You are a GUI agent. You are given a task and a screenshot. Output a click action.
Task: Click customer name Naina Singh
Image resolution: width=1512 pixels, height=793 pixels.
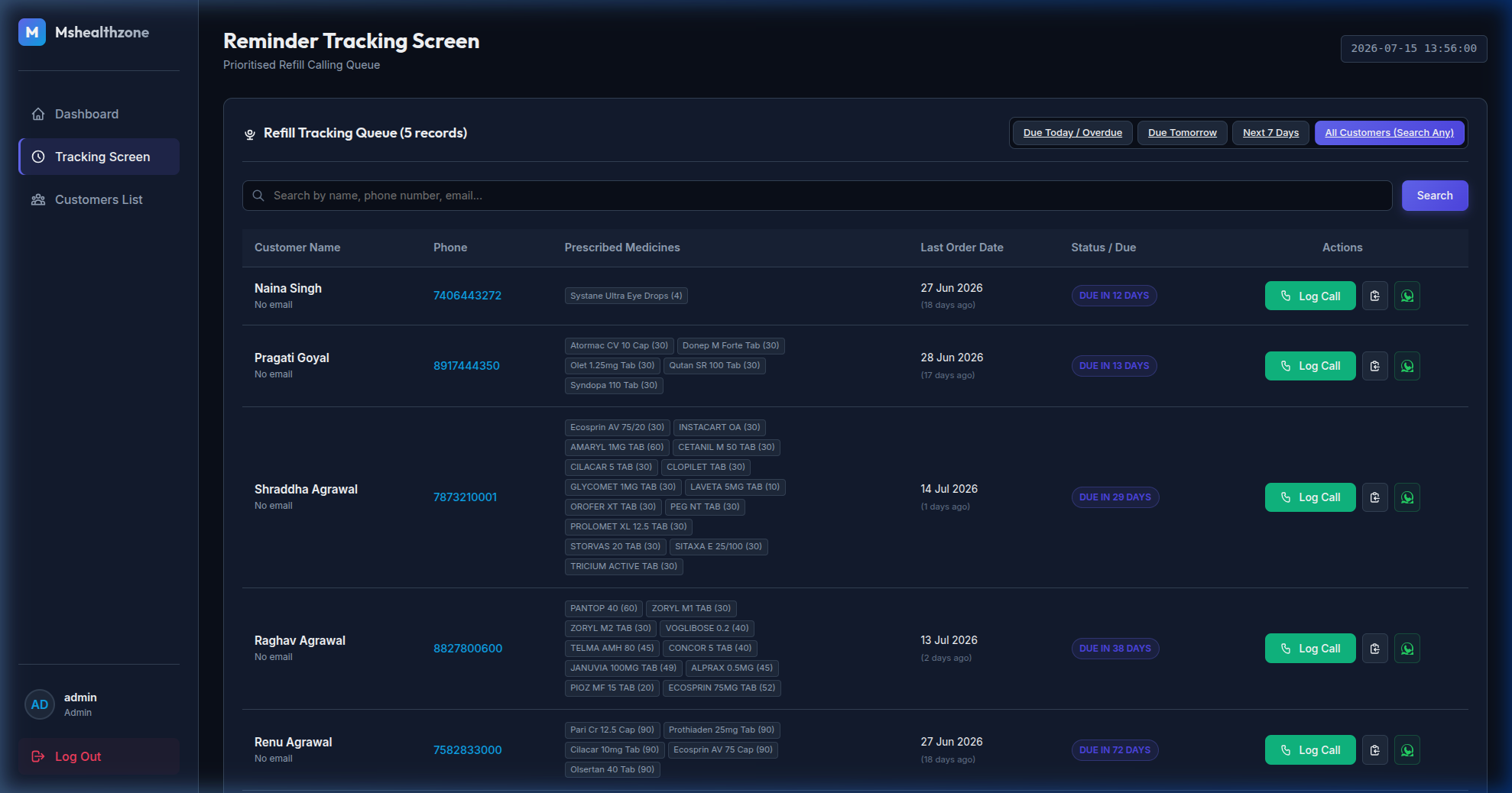[x=288, y=289]
